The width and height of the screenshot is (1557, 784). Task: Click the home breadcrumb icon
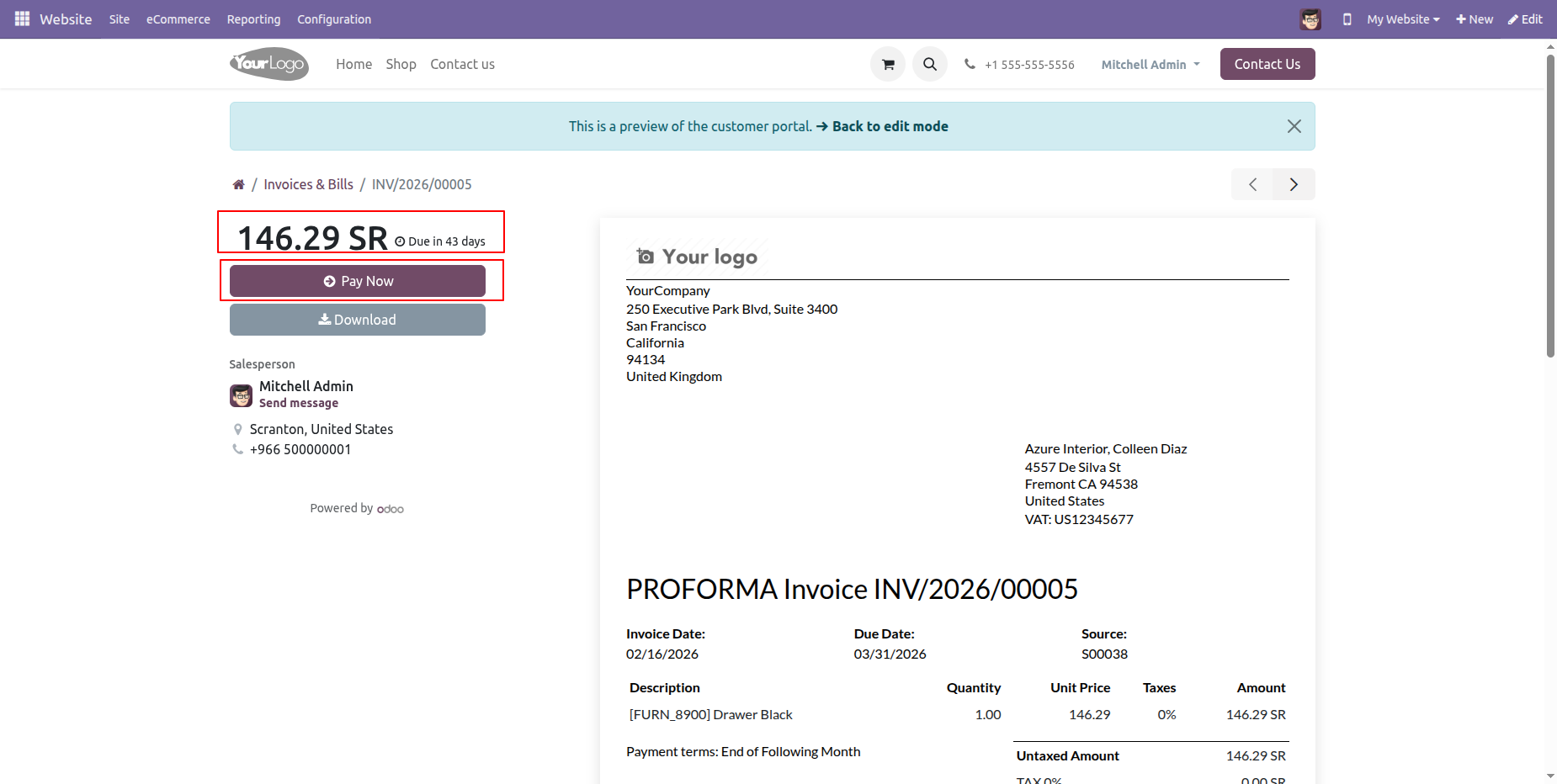pyautogui.click(x=239, y=184)
